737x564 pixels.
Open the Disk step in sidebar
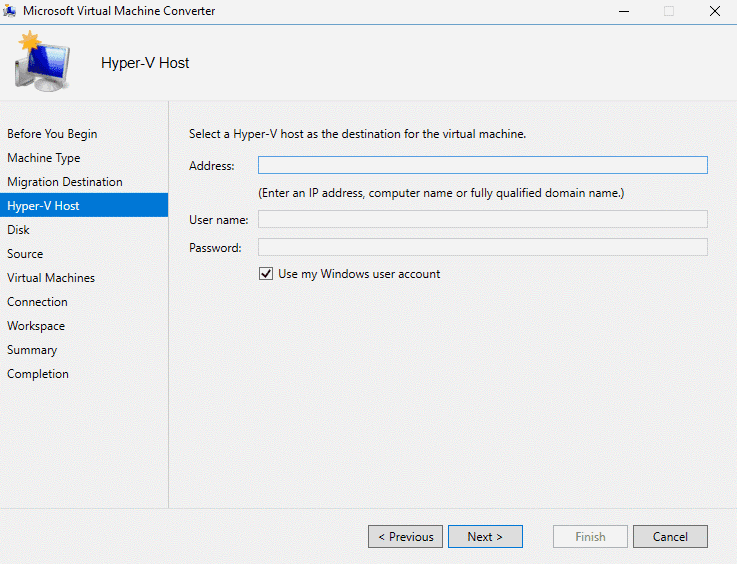coord(19,230)
